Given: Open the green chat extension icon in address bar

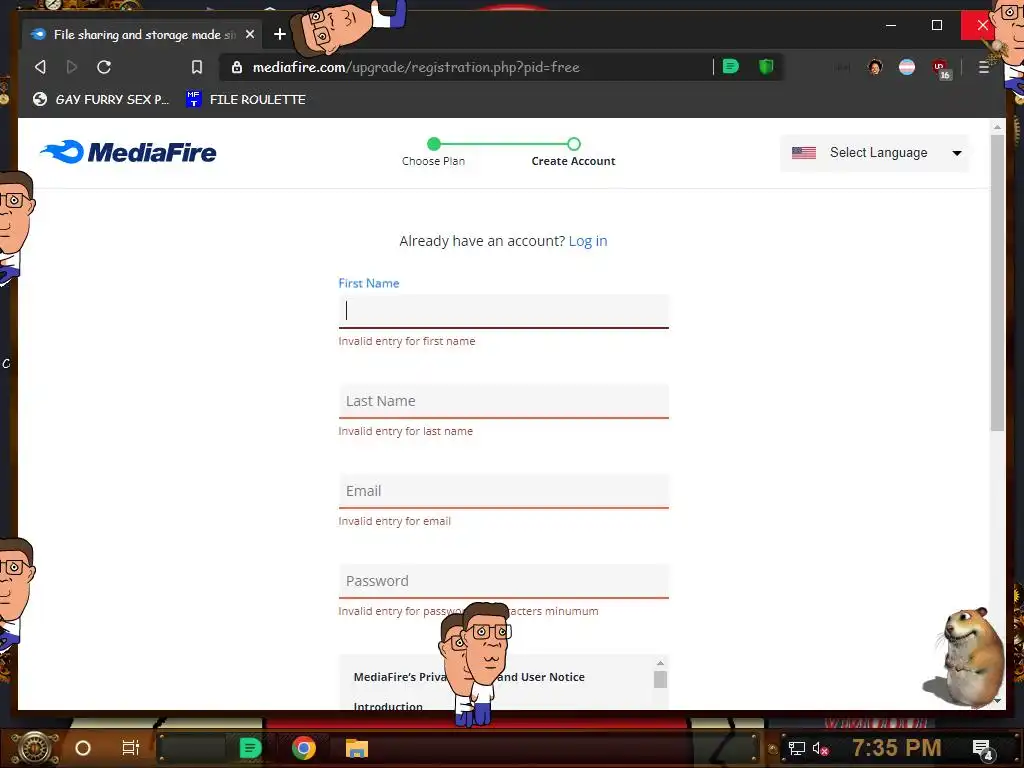Looking at the screenshot, I should tap(731, 66).
